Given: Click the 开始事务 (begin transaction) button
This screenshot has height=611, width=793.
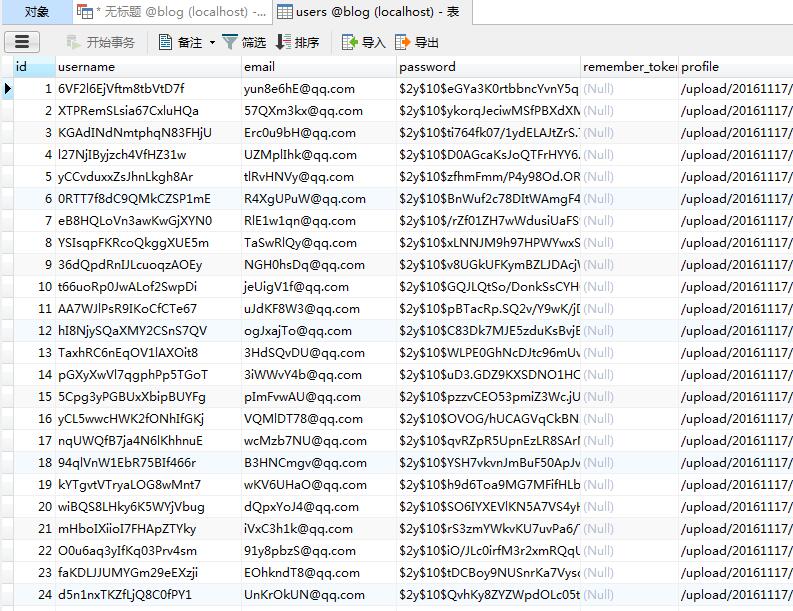Looking at the screenshot, I should coord(100,42).
